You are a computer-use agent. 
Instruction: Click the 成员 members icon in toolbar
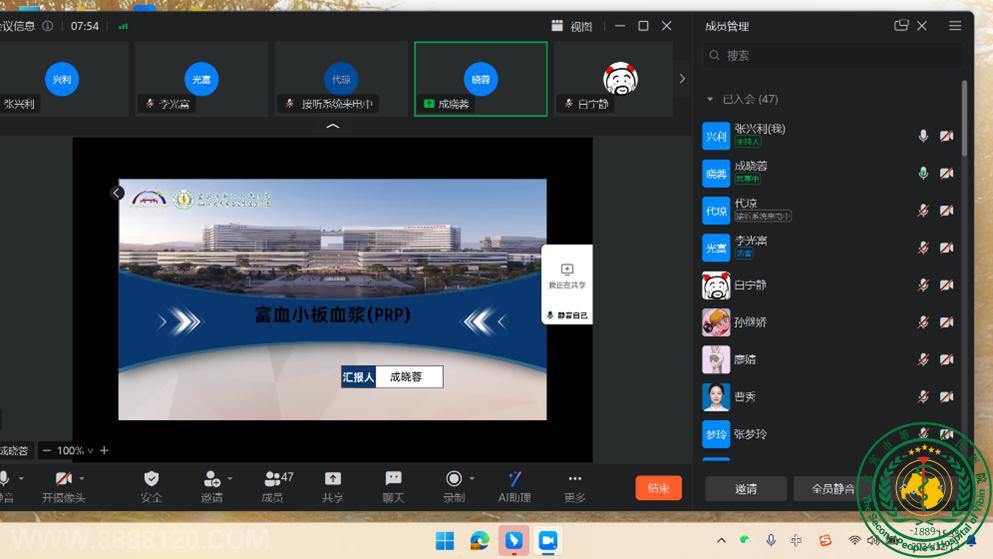(273, 480)
